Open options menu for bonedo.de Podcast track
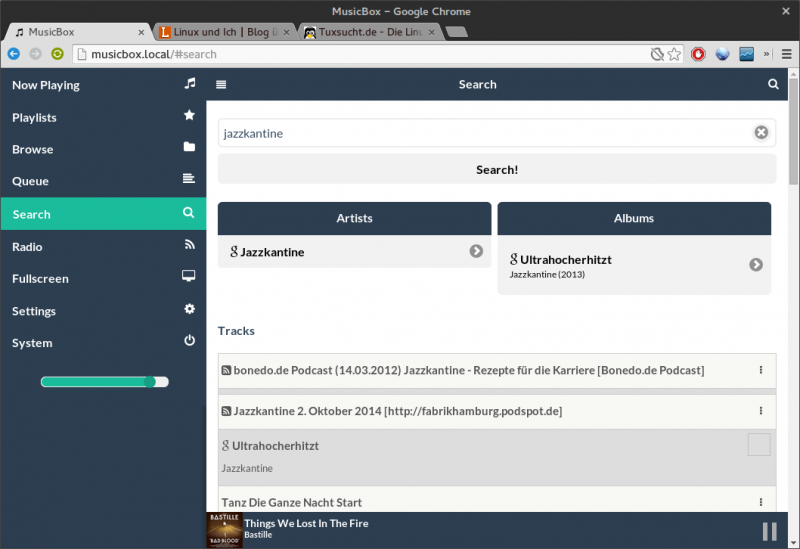 (x=760, y=370)
